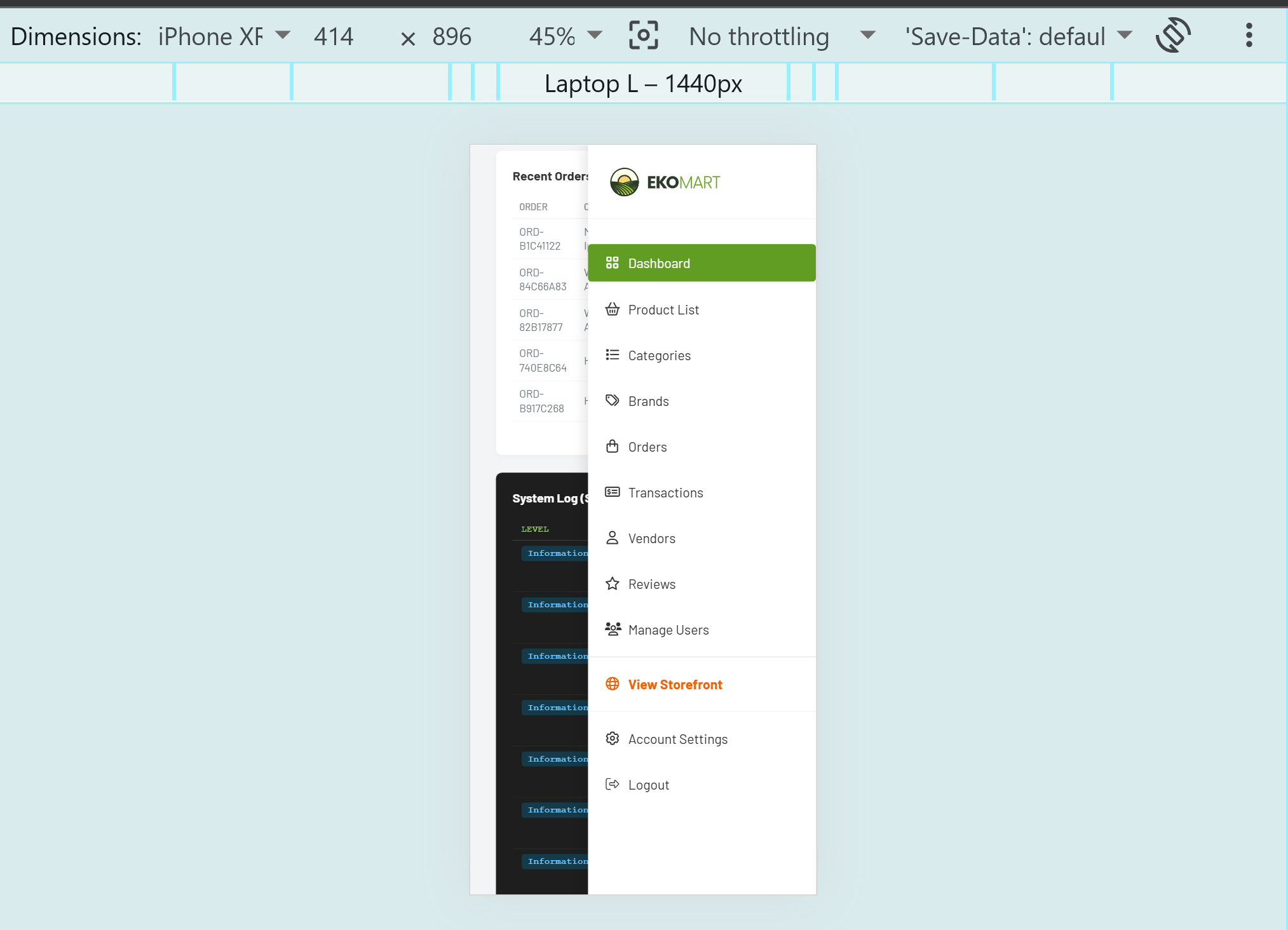The image size is (1288, 930).
Task: Open Orders page from sidebar
Action: (x=702, y=447)
